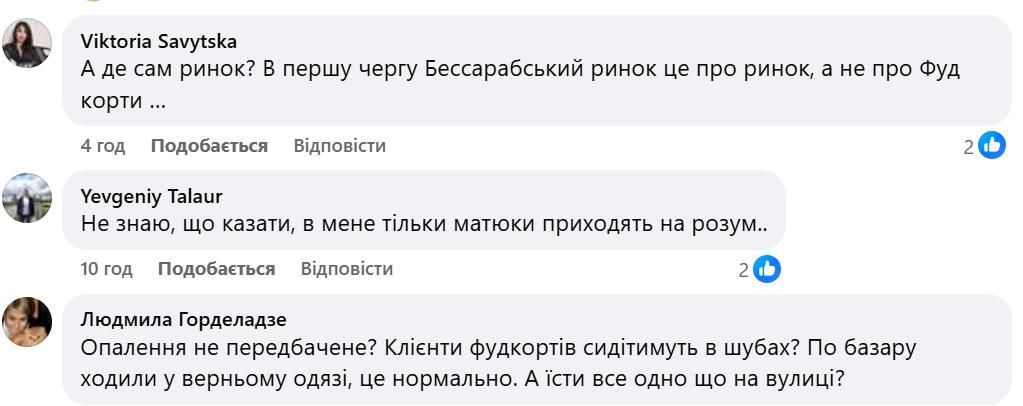Click Відповісти under Viktoria Savytska's comment
The height and width of the screenshot is (406, 1023).
(339, 146)
